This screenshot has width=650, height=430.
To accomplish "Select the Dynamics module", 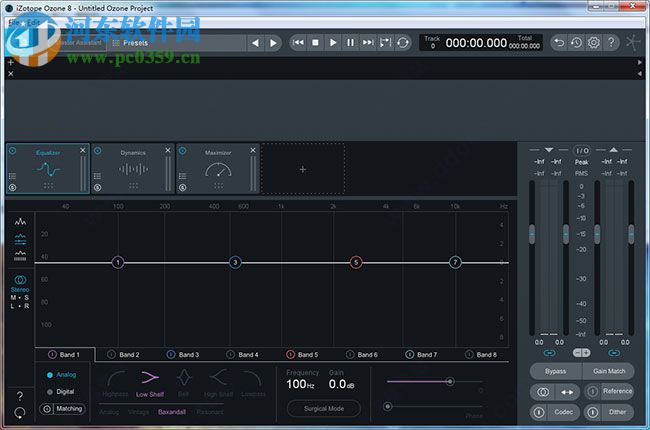I will click(133, 168).
